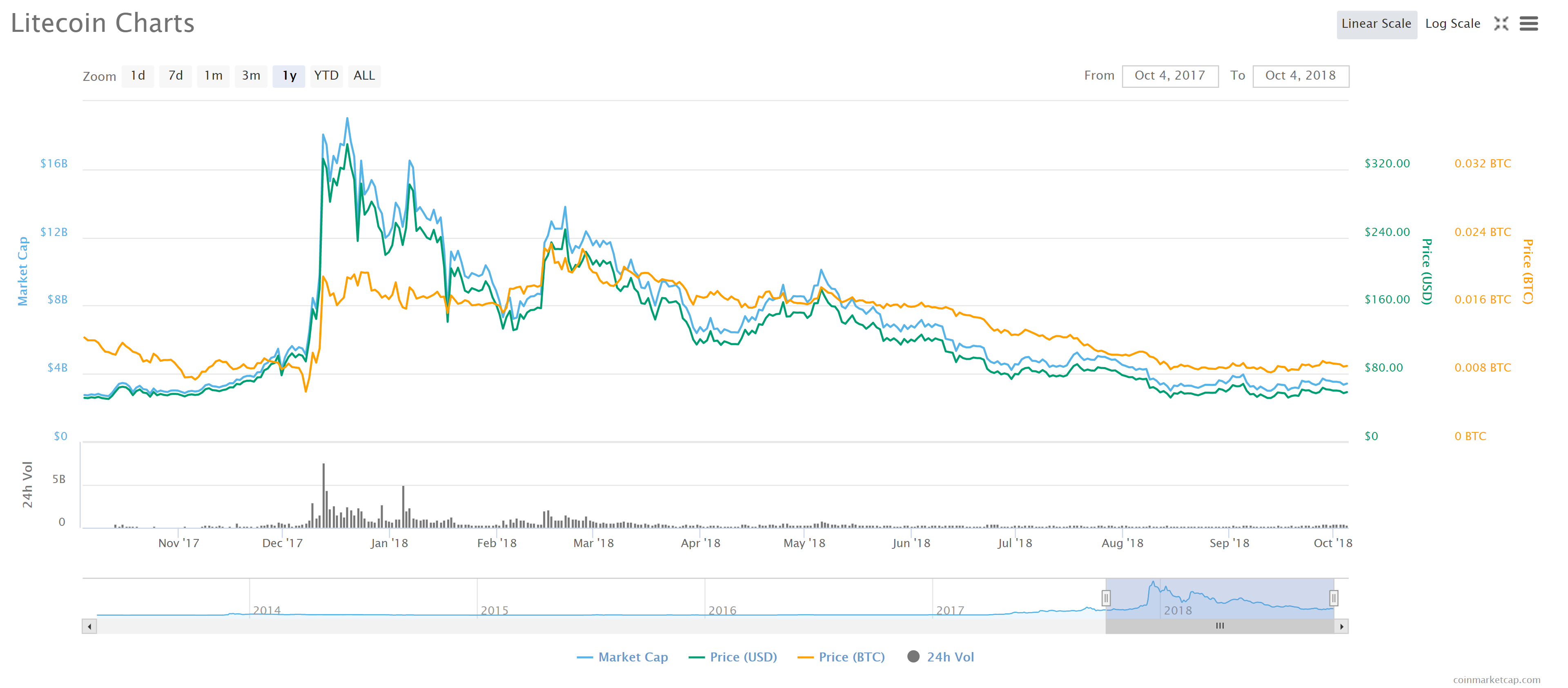The width and height of the screenshot is (1568, 688).
Task: Click the 0.032 BTC axis label
Action: point(1483,163)
